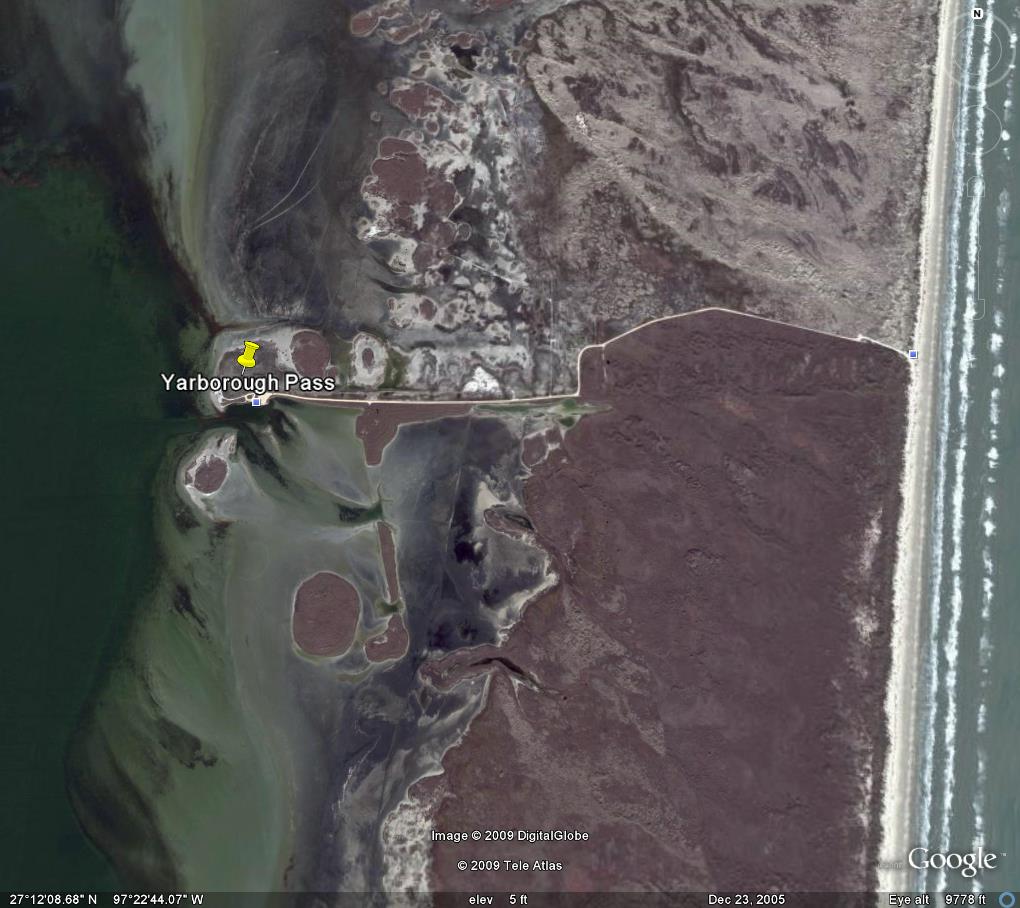Open blue square marker below Yarborough Pass

coord(256,402)
